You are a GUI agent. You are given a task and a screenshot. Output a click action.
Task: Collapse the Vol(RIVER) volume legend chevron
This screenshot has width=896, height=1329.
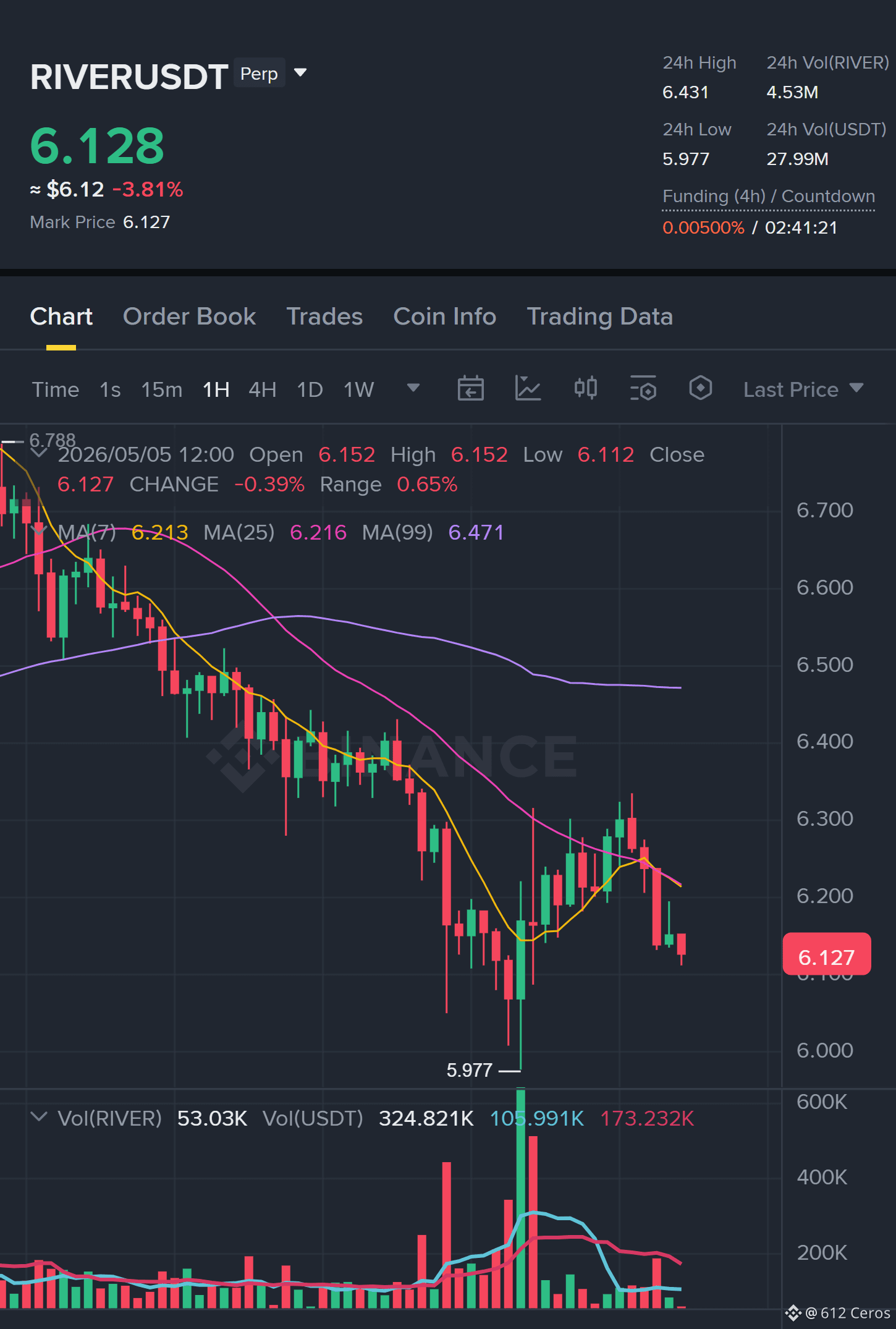[x=38, y=1117]
